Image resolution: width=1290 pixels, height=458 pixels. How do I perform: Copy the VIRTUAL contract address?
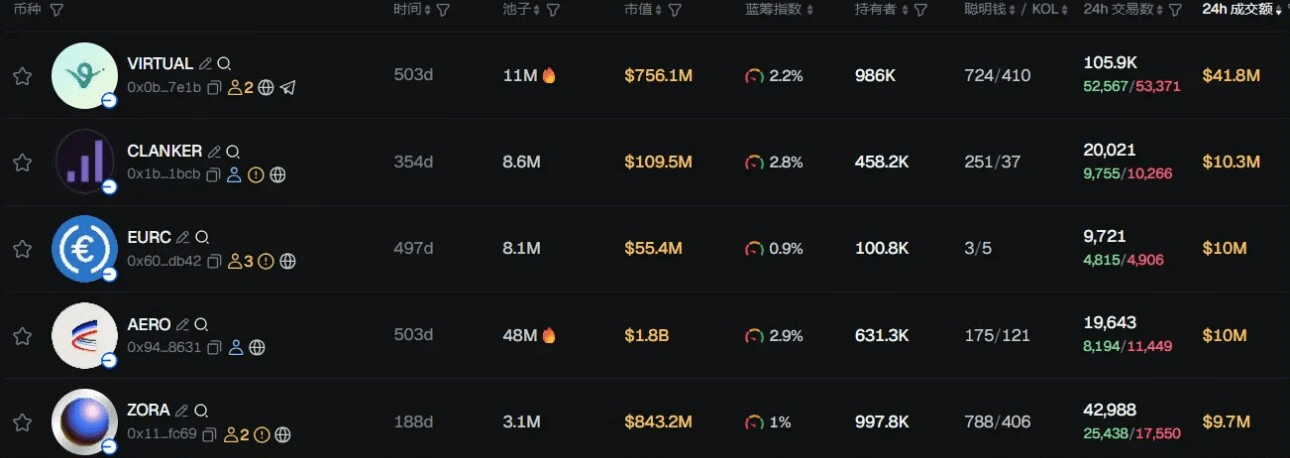click(x=214, y=88)
